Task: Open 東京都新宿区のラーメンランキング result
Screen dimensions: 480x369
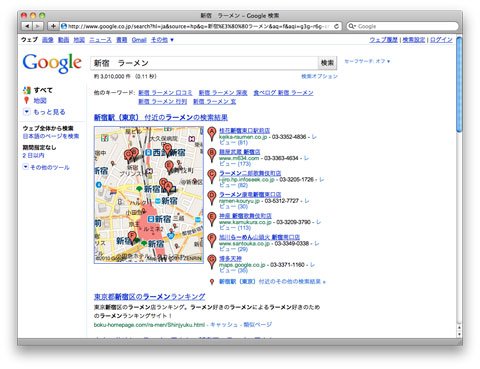Action: [150, 296]
